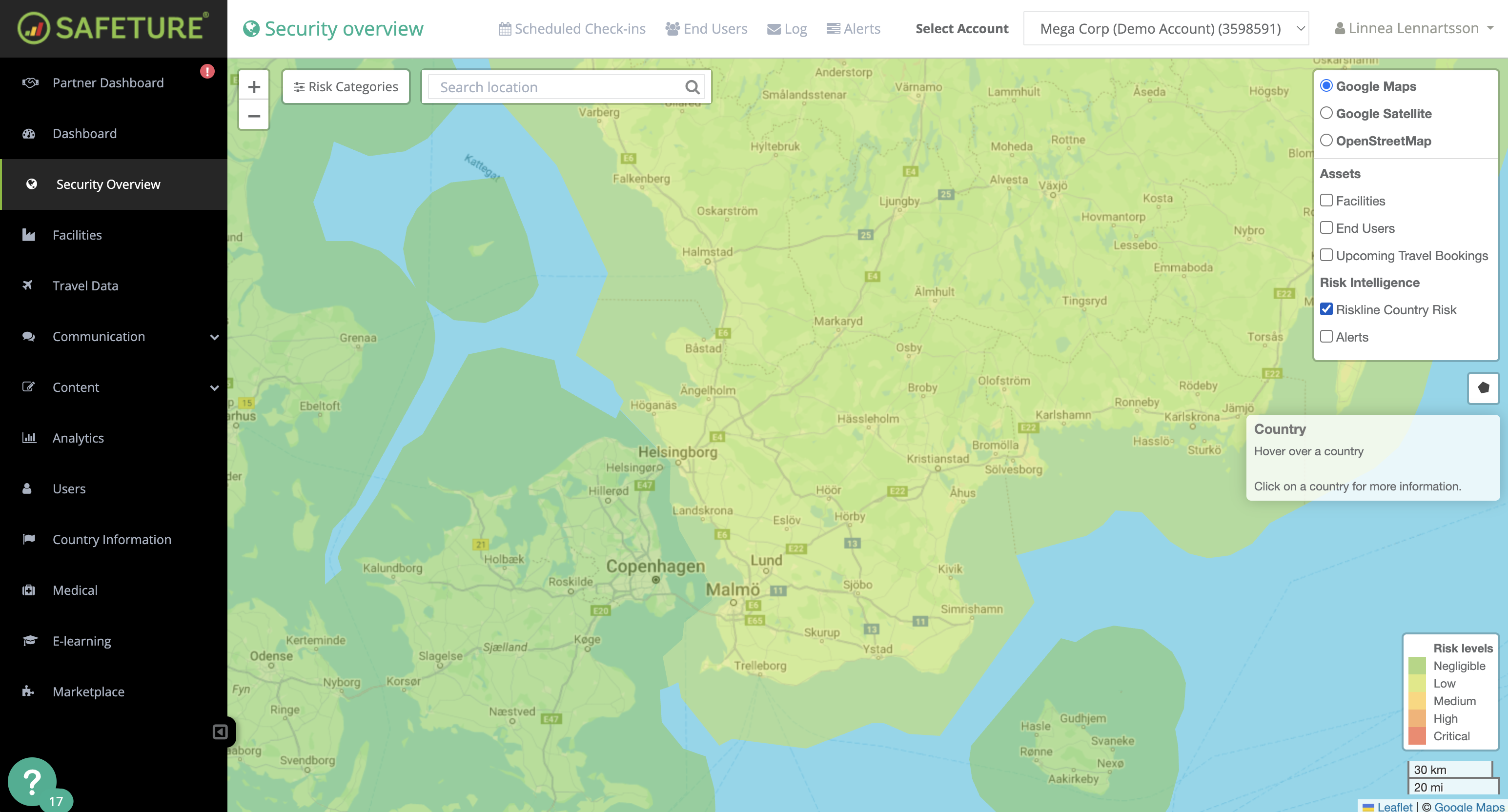This screenshot has height=812, width=1508.
Task: Select the Facilities chart icon in sidebar
Action: pyautogui.click(x=29, y=234)
